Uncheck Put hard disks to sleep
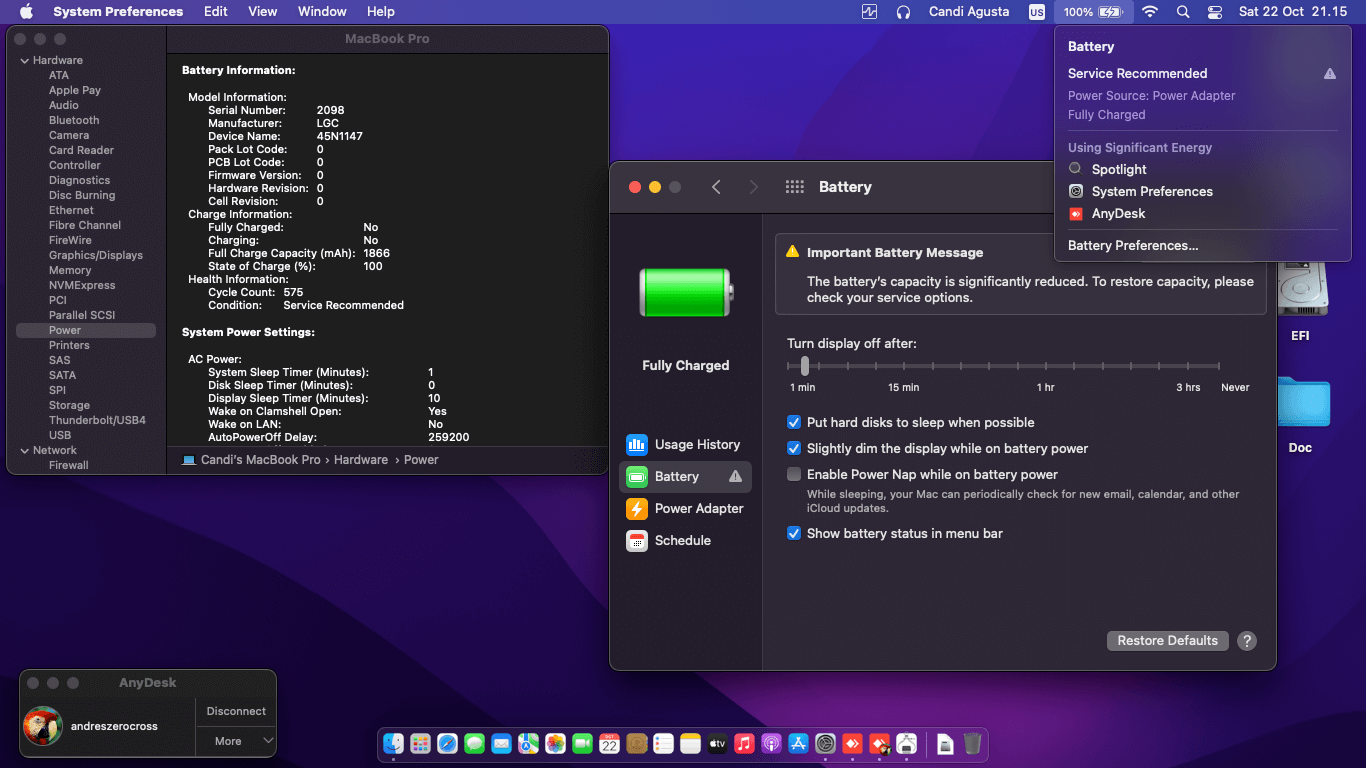Viewport: 1366px width, 768px height. (x=794, y=423)
